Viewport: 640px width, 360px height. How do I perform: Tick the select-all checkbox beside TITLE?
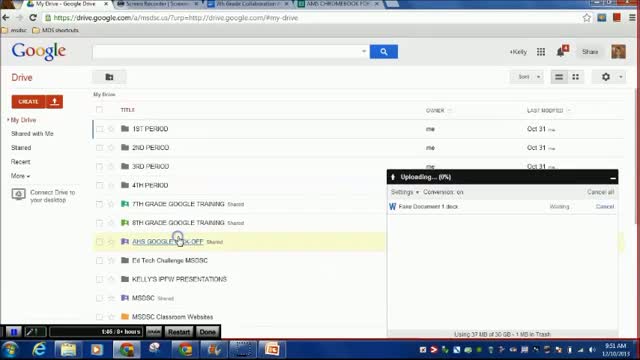99,110
